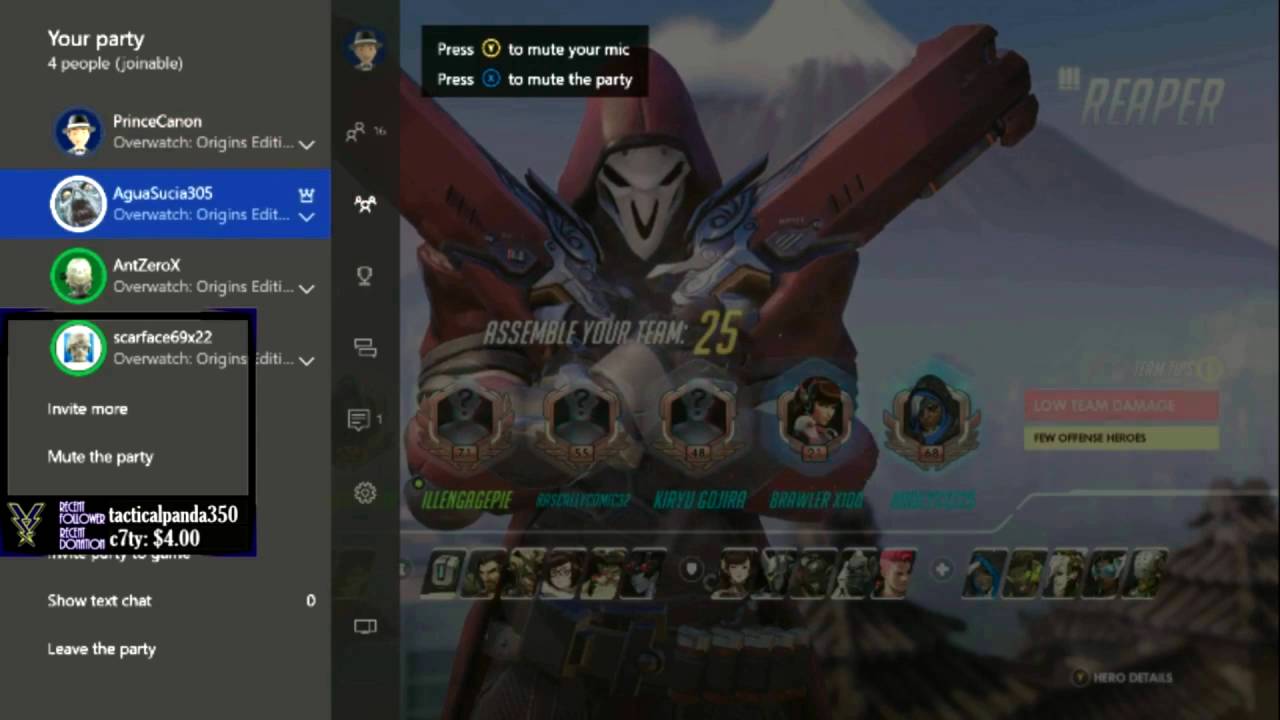
Task: Select the scarface69x22 name text
Action: click(x=162, y=337)
